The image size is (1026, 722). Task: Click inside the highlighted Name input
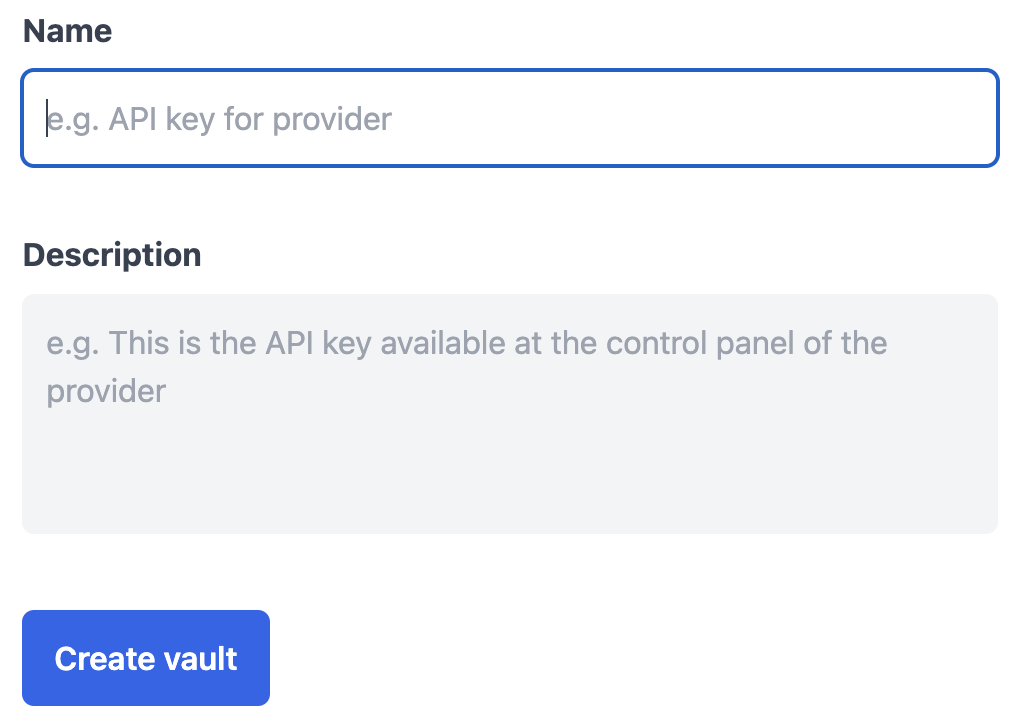tap(510, 118)
